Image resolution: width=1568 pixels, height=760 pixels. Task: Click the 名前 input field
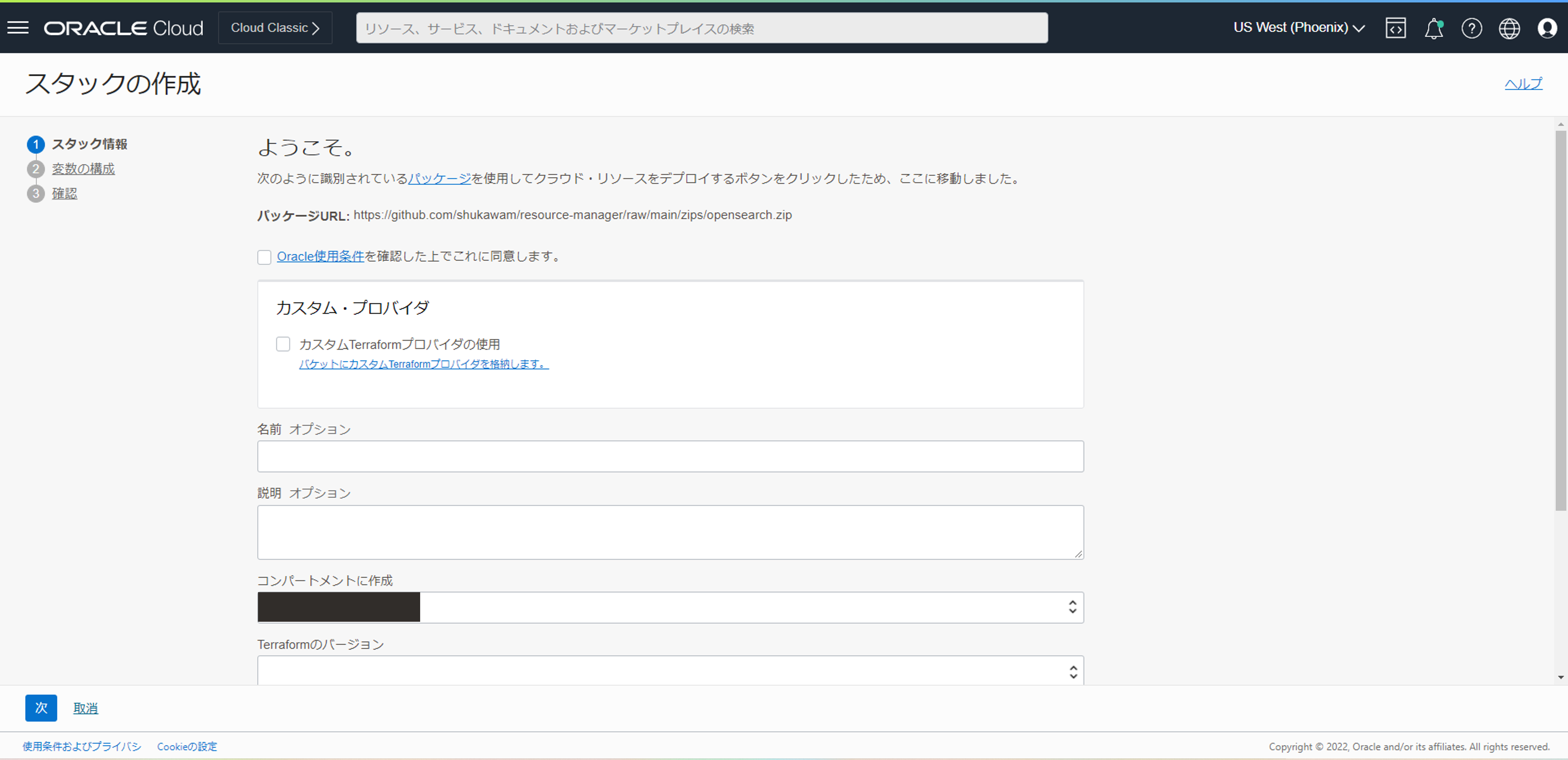[670, 456]
